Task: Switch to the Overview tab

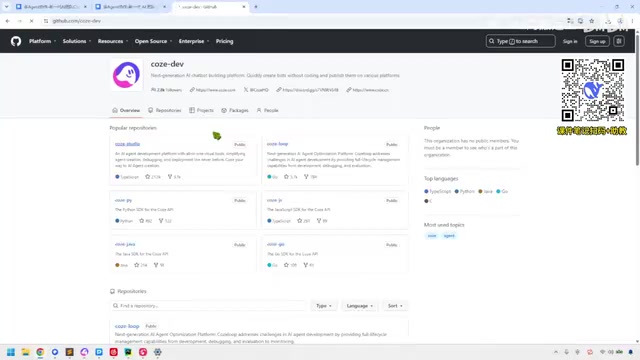Action: coord(126,110)
